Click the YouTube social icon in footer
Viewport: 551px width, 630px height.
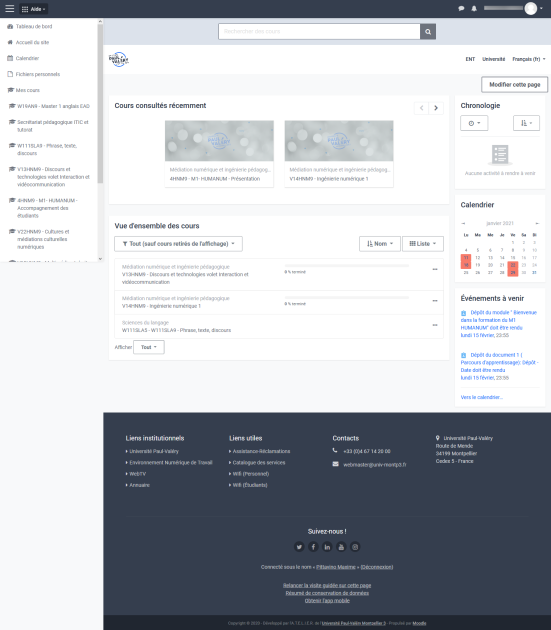pyautogui.click(x=341, y=547)
